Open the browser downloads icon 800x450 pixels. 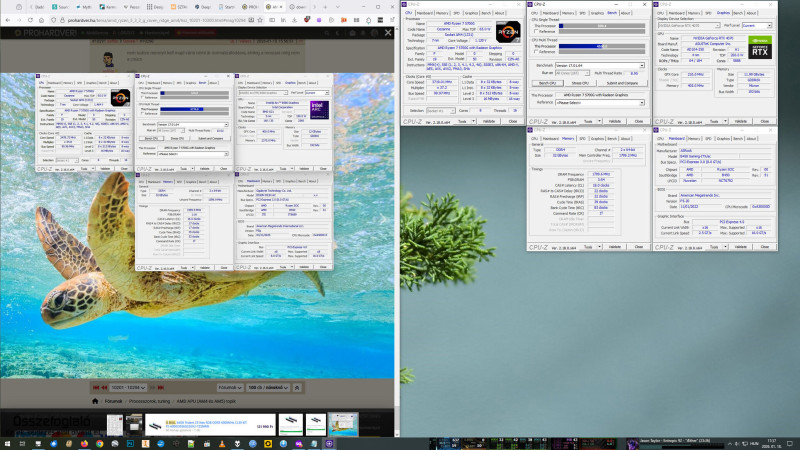pos(294,20)
